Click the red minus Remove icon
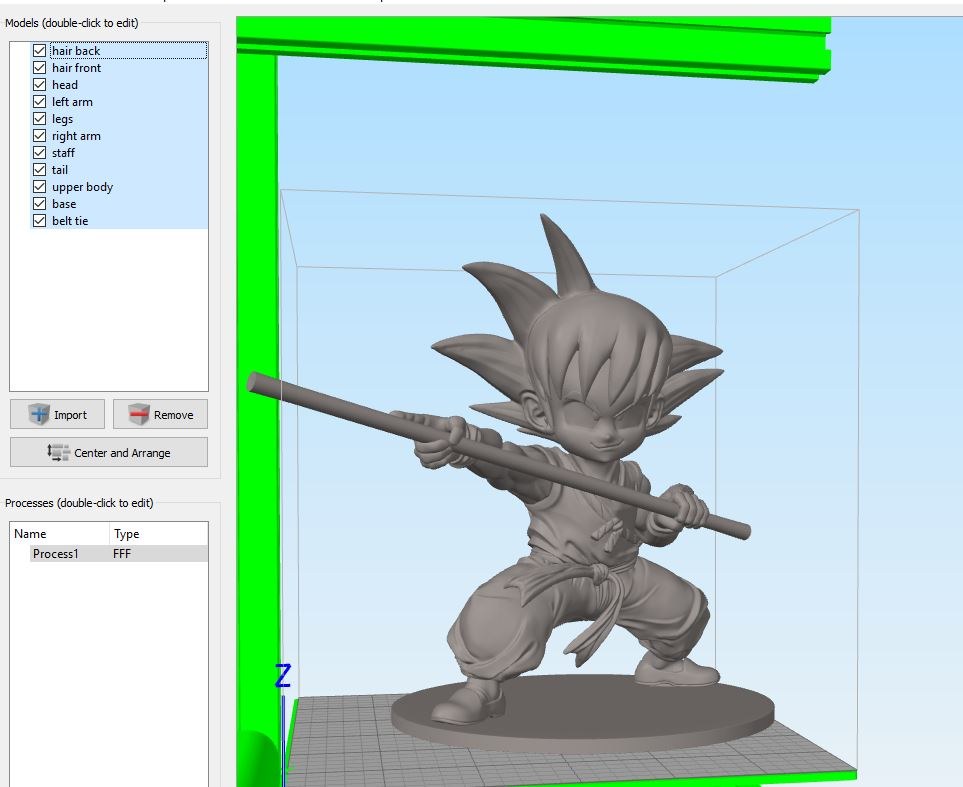Viewport: 963px width, 787px height. tap(139, 414)
